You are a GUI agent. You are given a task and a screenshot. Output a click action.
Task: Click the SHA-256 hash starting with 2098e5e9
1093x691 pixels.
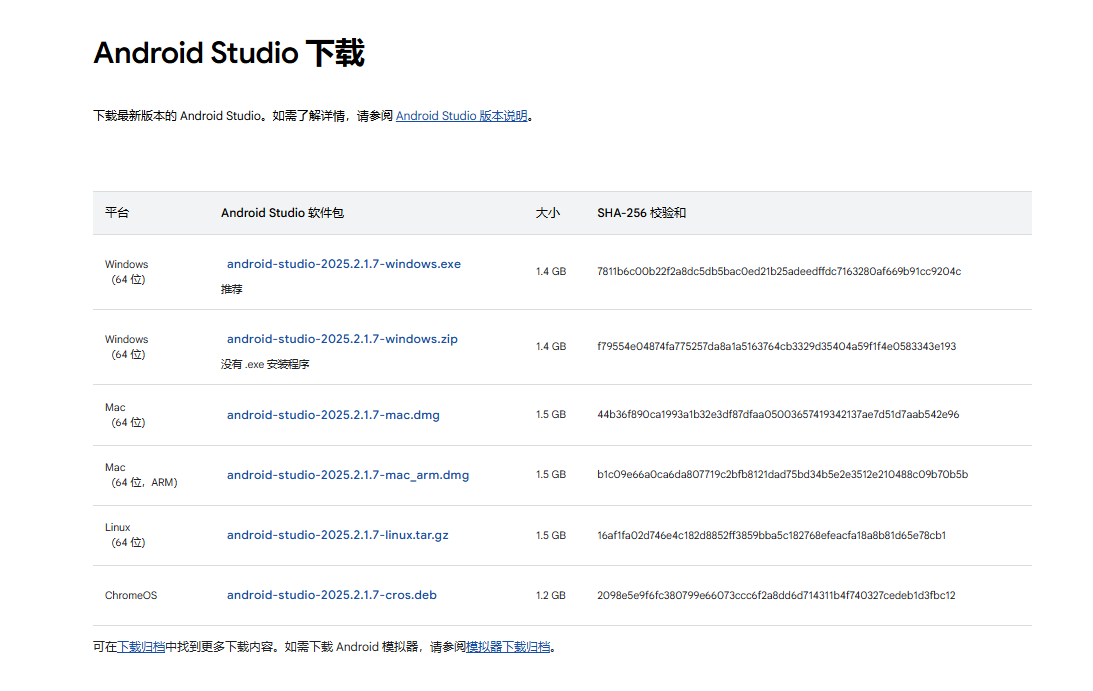point(776,595)
